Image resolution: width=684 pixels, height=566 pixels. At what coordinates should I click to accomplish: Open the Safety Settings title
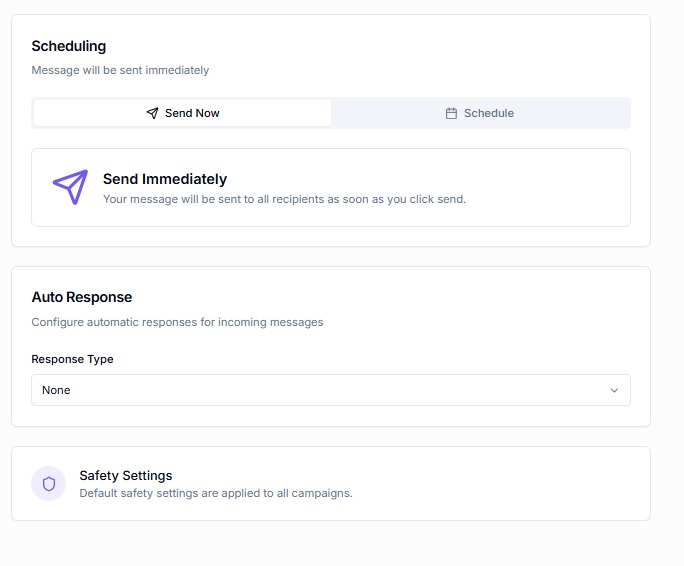[126, 475]
